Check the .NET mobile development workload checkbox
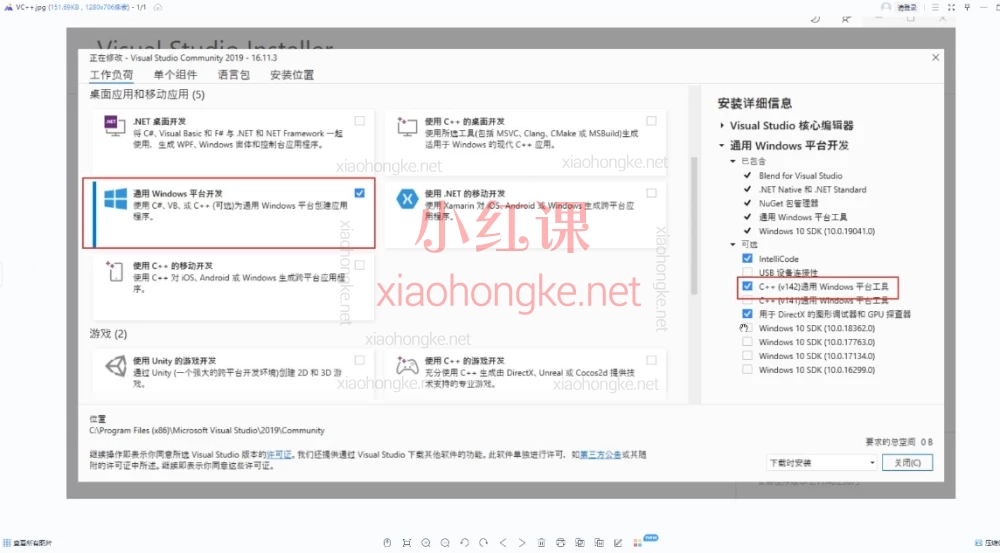The height and width of the screenshot is (553, 1000). tap(651, 193)
